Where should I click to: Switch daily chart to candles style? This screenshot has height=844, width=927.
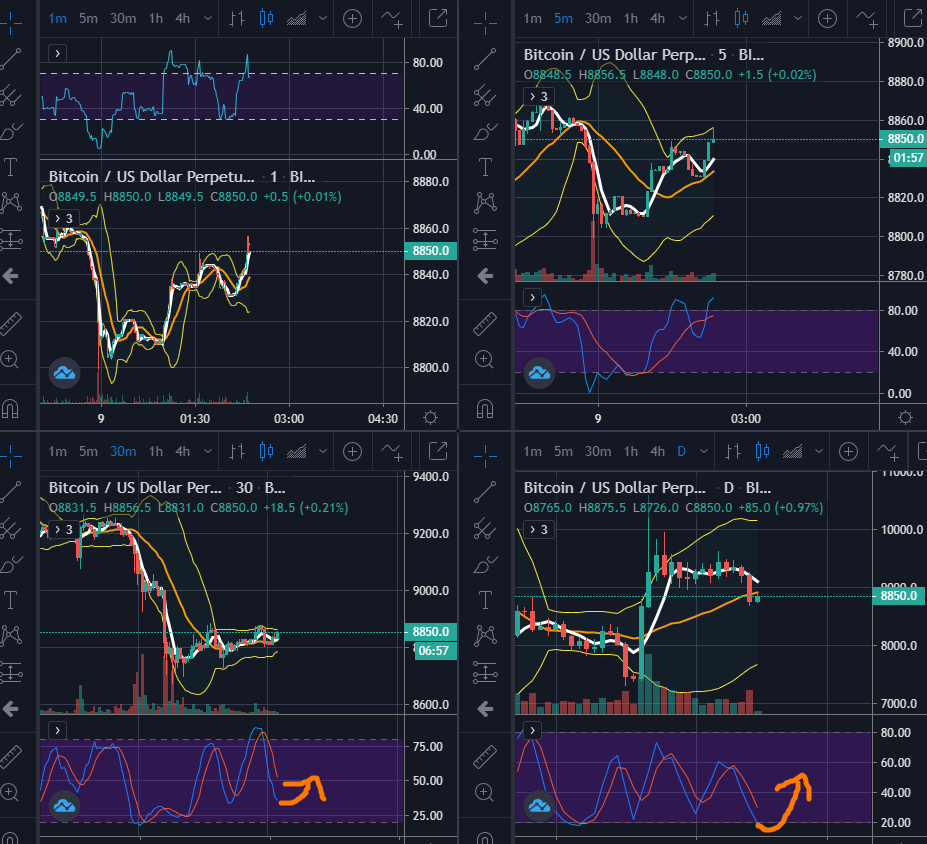pos(763,452)
